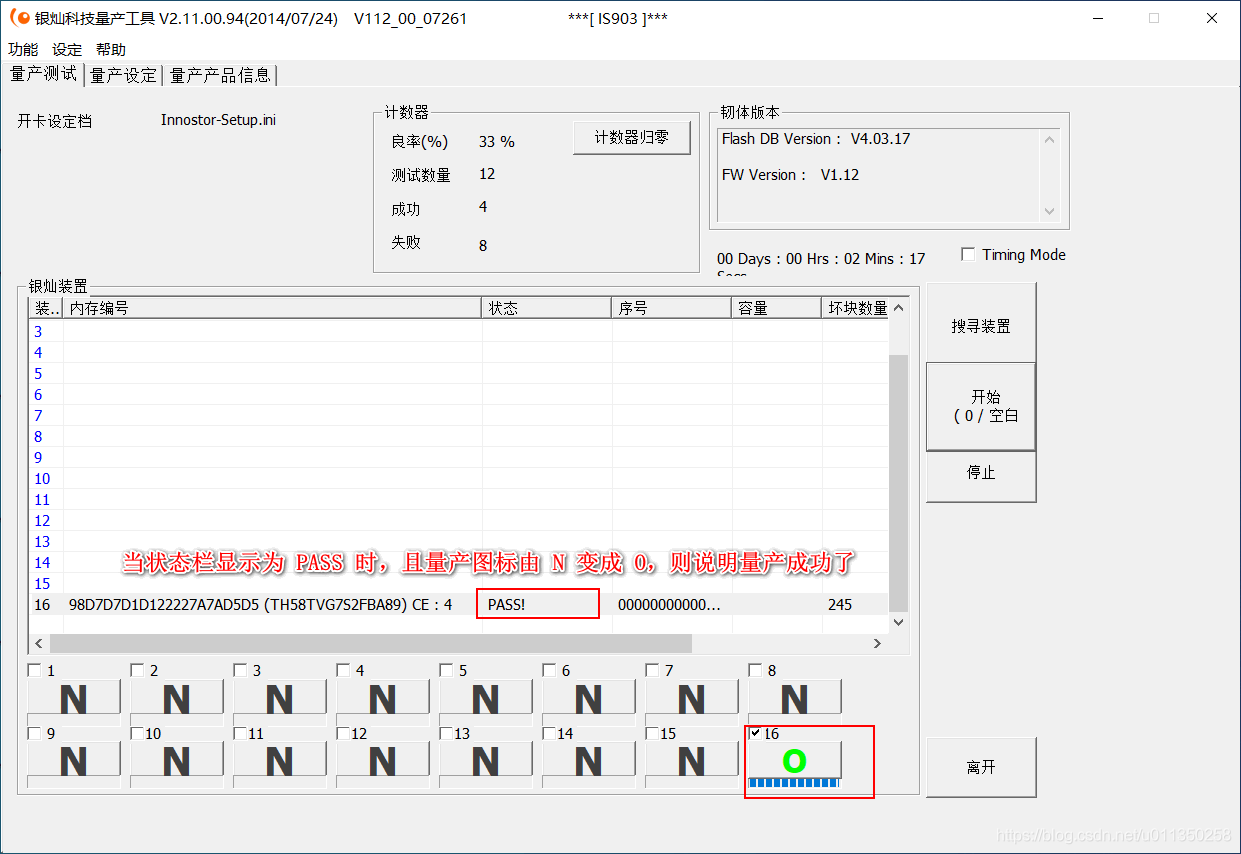Image resolution: width=1241 pixels, height=854 pixels.
Task: Click the N status button for port 12
Action: pyautogui.click(x=382, y=760)
